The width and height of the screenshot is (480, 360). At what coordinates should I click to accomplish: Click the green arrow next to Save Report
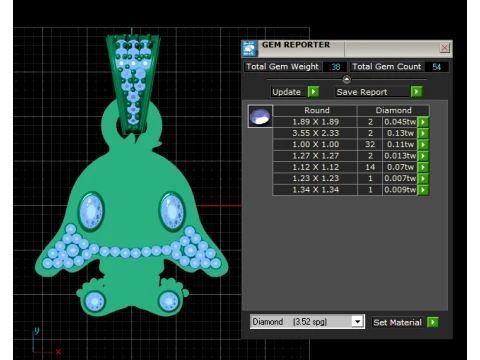click(416, 91)
